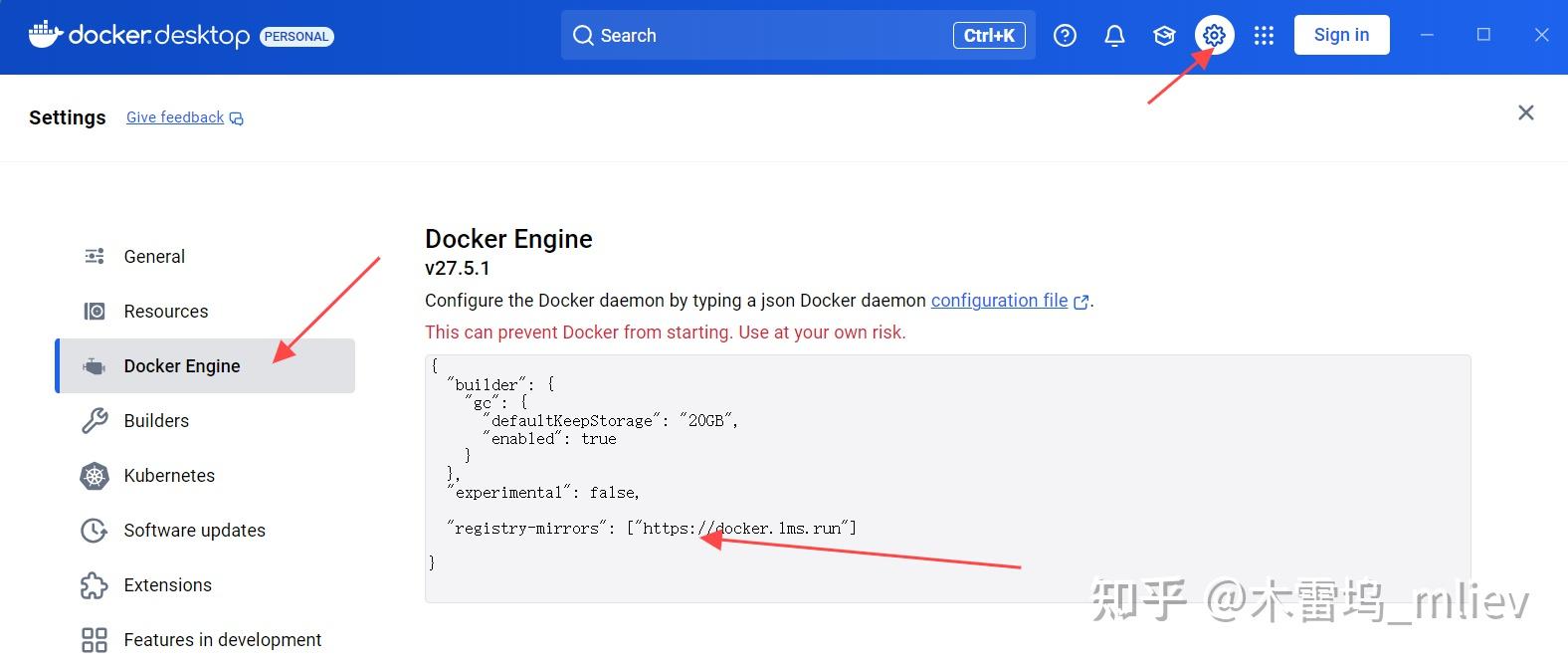
Task: Click the feedback external icon beside Give feedback
Action: click(237, 118)
